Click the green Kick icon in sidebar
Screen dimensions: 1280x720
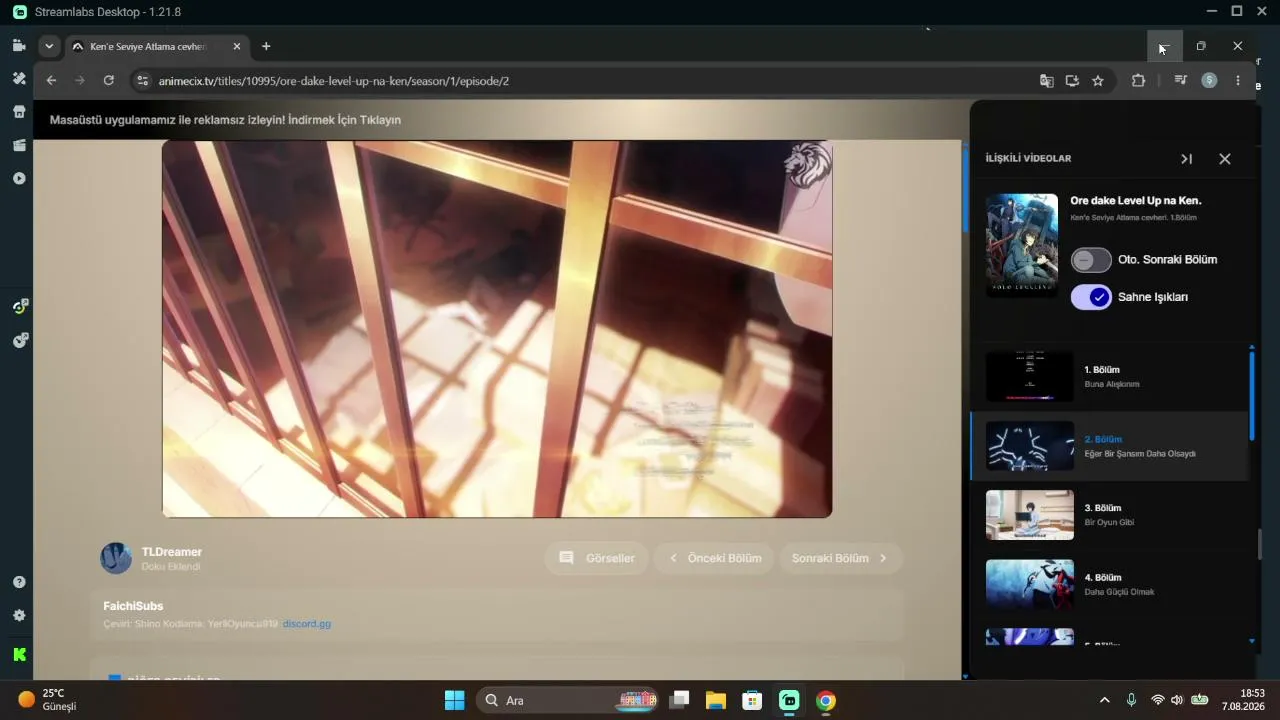(x=18, y=655)
